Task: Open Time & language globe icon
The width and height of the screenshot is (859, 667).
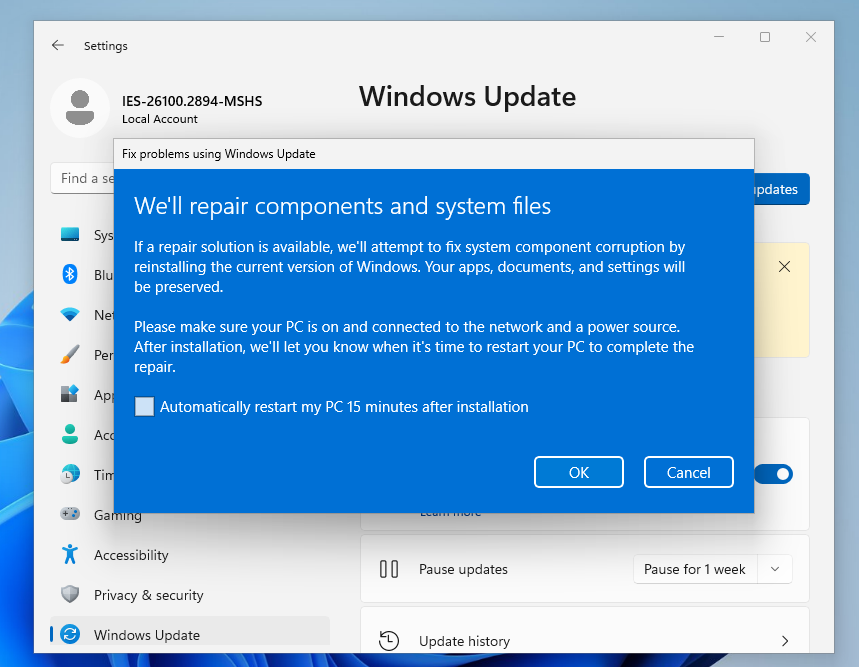Action: click(x=70, y=474)
